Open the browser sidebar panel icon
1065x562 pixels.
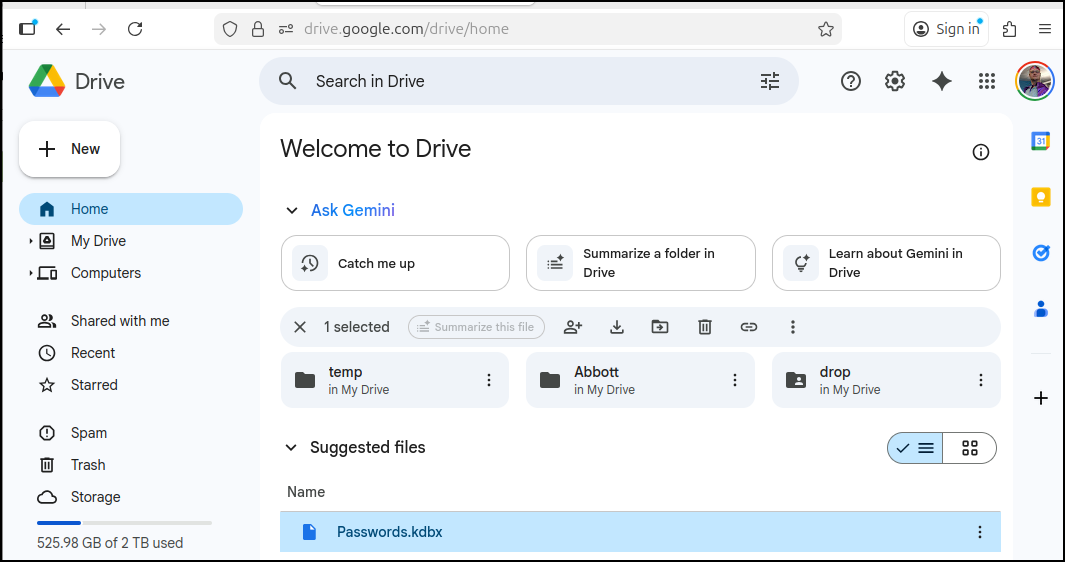pos(27,29)
